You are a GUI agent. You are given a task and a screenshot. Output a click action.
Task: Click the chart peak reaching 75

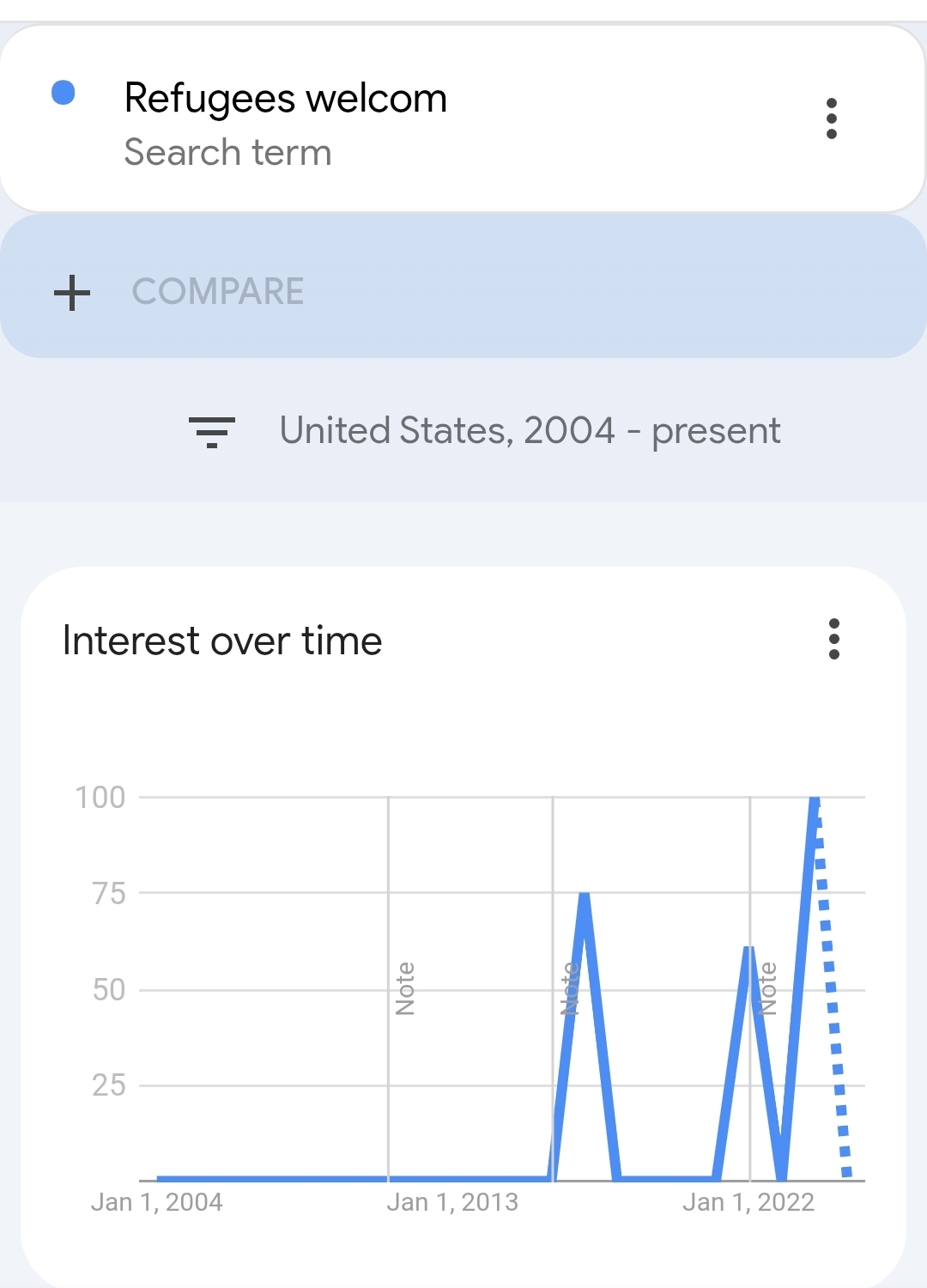pos(585,896)
